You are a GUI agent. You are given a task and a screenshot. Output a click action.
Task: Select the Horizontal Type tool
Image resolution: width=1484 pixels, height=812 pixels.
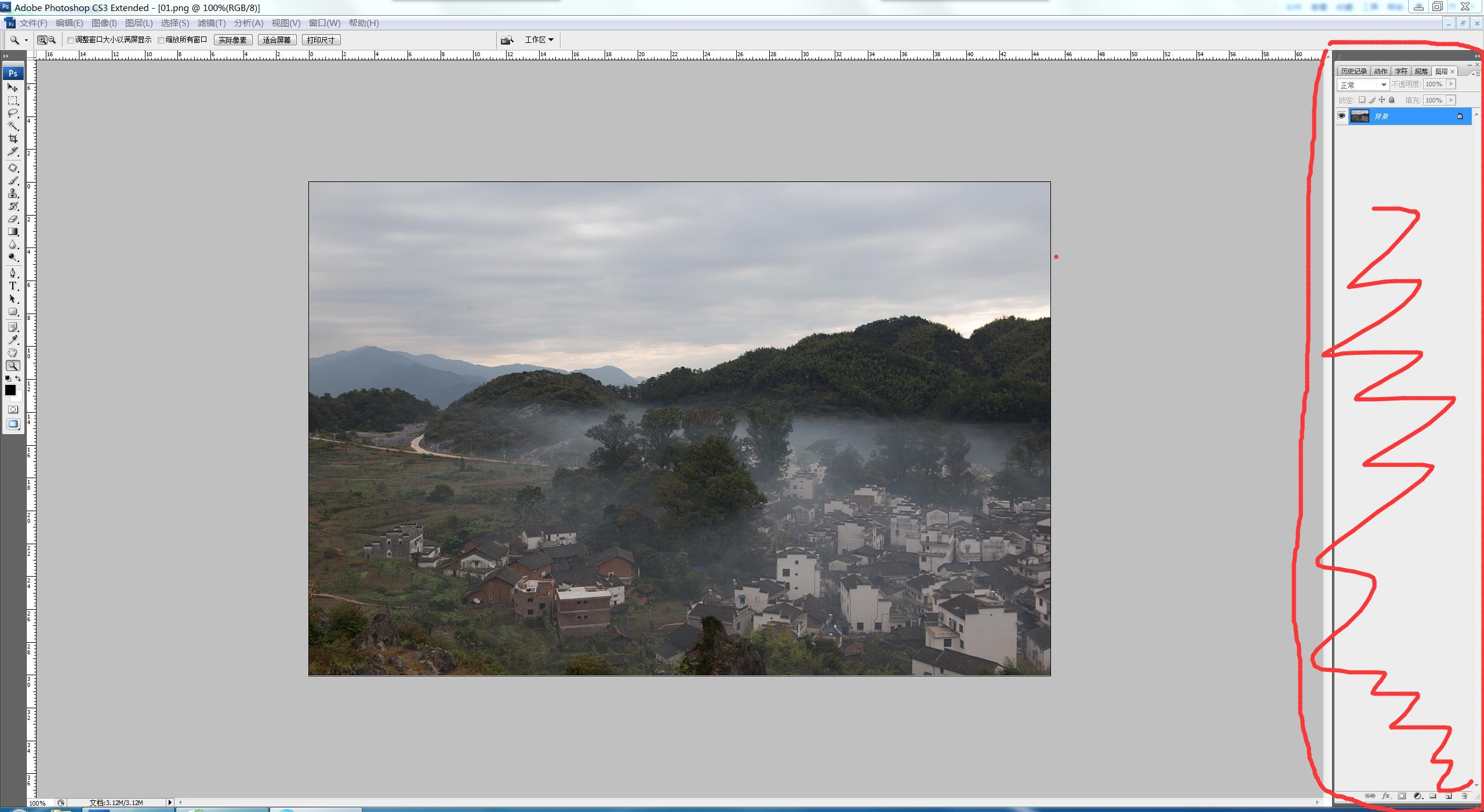tap(12, 286)
